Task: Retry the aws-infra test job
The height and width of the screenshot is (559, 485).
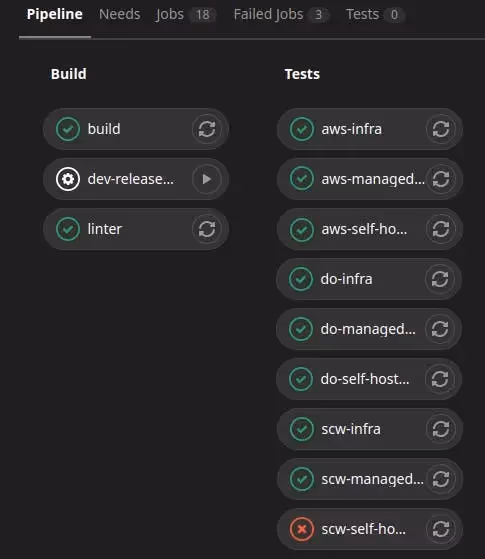Action: pos(441,129)
